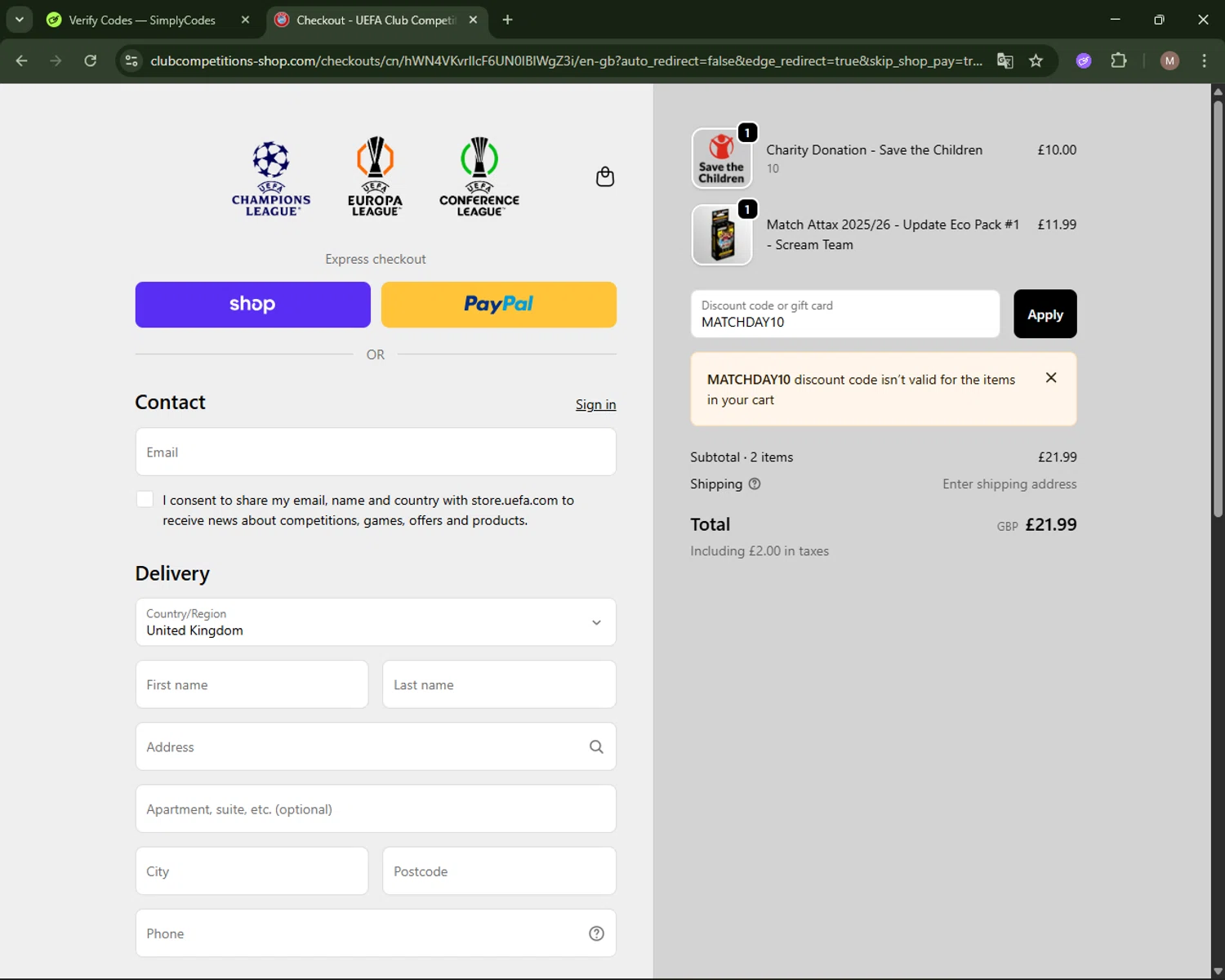Click the phone field help icon
The width and height of the screenshot is (1225, 980).
pyautogui.click(x=597, y=933)
